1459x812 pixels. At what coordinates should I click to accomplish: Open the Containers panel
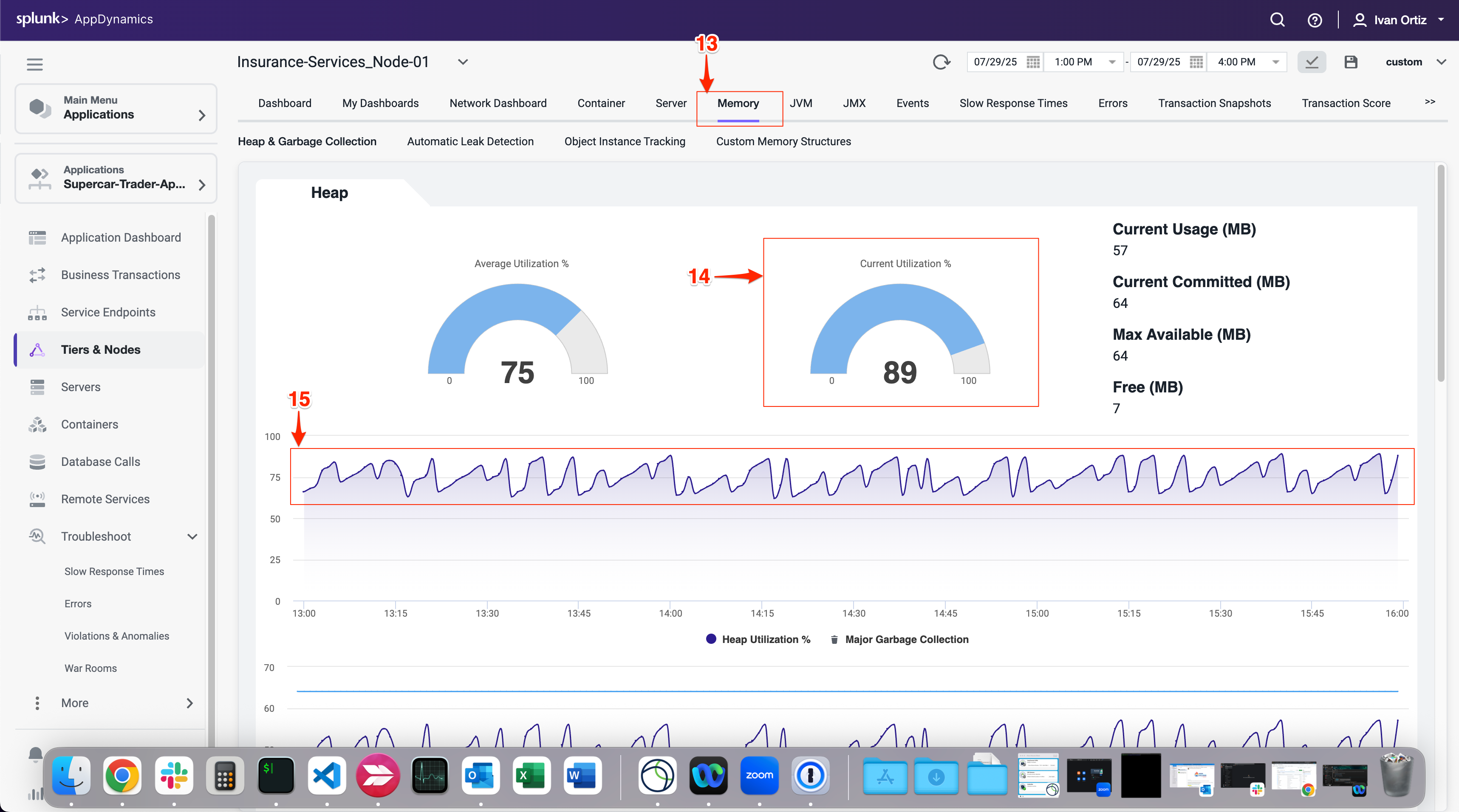point(90,424)
